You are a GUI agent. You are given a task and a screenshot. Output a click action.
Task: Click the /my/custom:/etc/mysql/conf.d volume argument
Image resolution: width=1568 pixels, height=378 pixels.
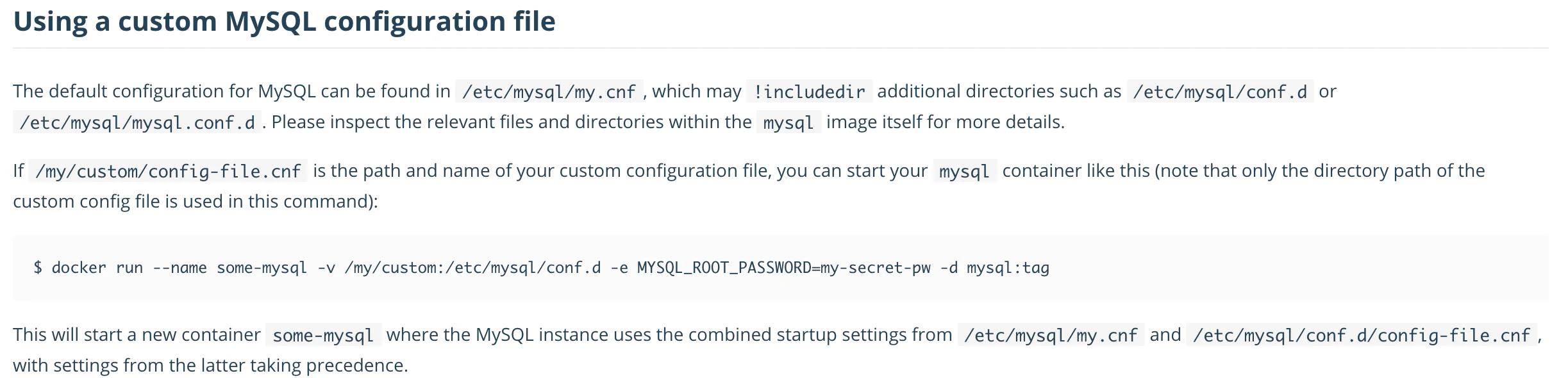[x=473, y=268]
